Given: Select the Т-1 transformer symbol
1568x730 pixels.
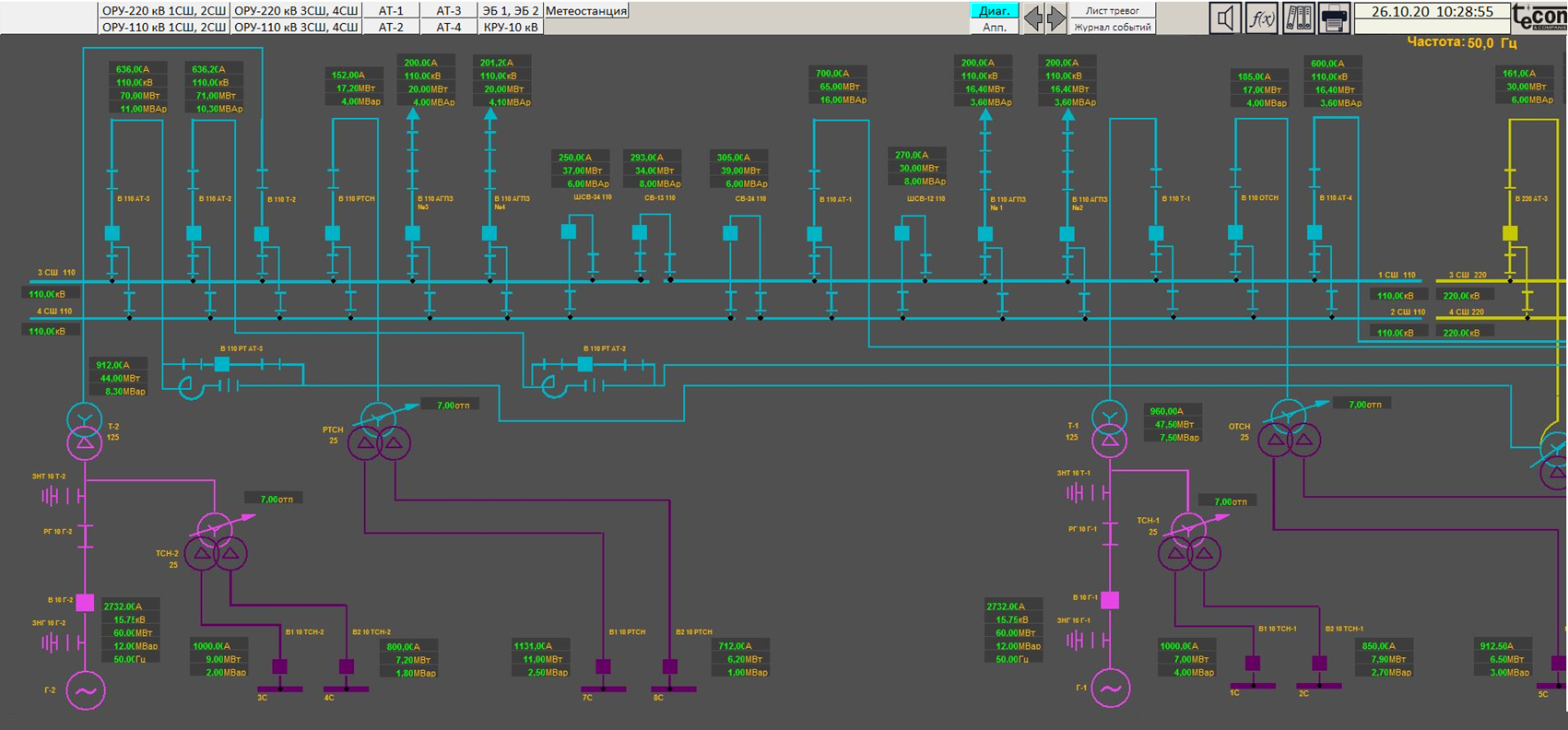Looking at the screenshot, I should (x=1109, y=429).
